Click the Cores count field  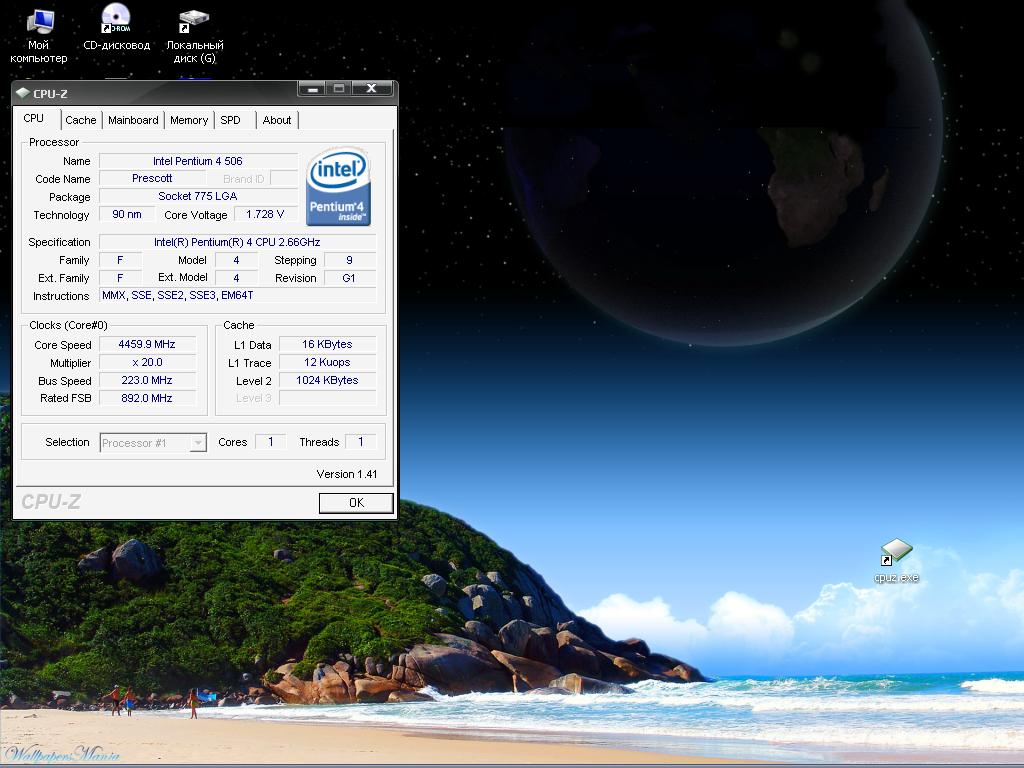pos(270,442)
